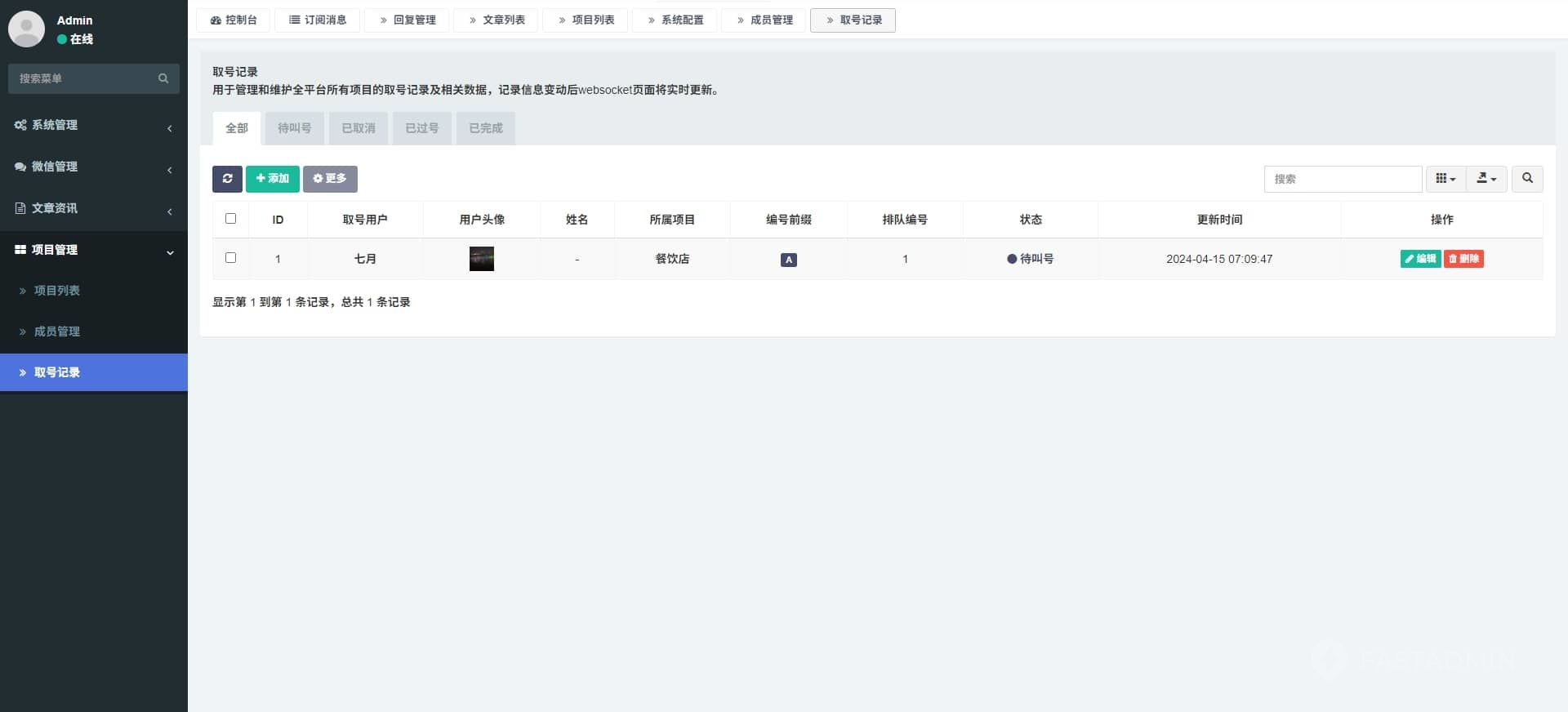Click the red 删除 trash button

(1463, 259)
